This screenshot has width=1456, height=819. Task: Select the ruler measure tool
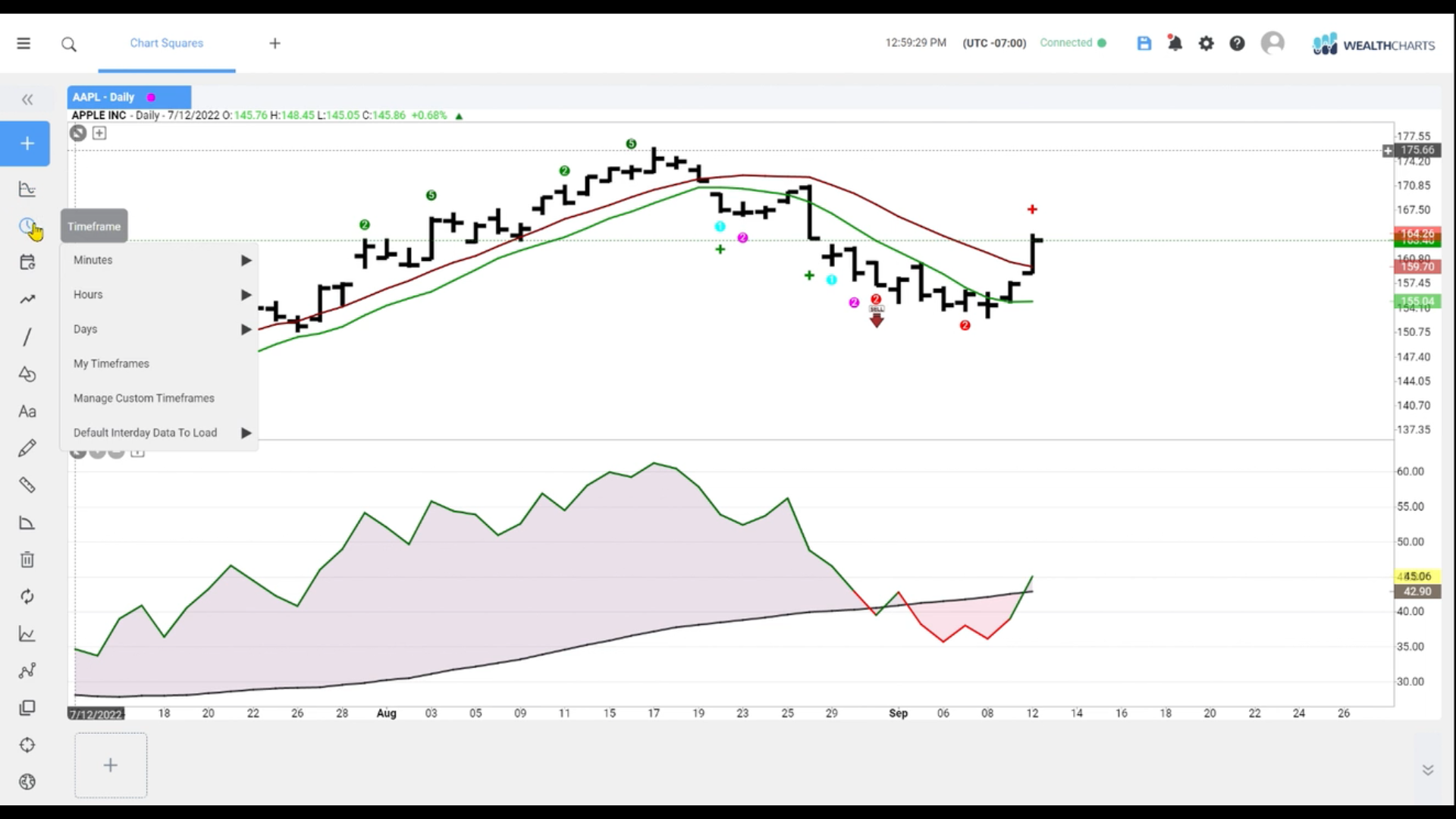[x=27, y=485]
